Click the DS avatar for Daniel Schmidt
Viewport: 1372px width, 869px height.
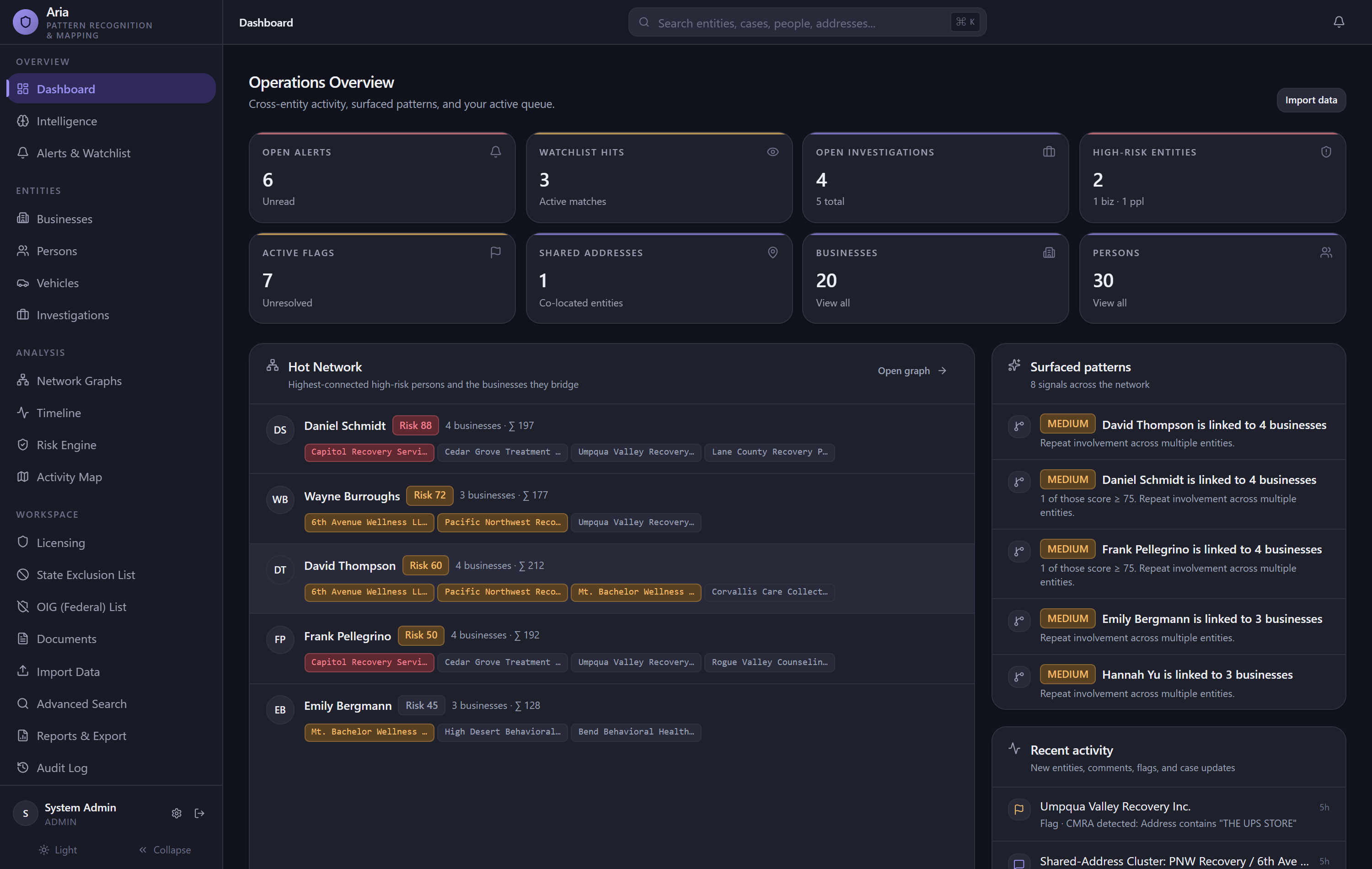[280, 429]
